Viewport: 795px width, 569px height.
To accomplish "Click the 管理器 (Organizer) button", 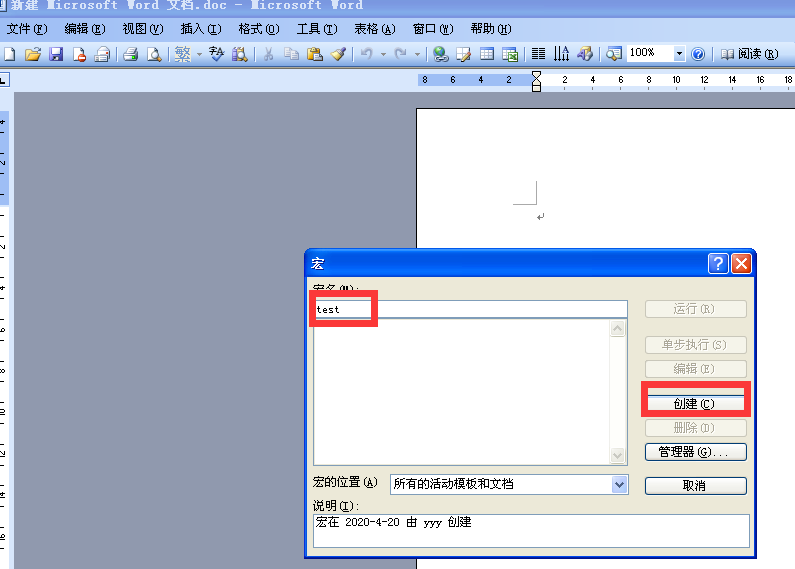I will [695, 452].
